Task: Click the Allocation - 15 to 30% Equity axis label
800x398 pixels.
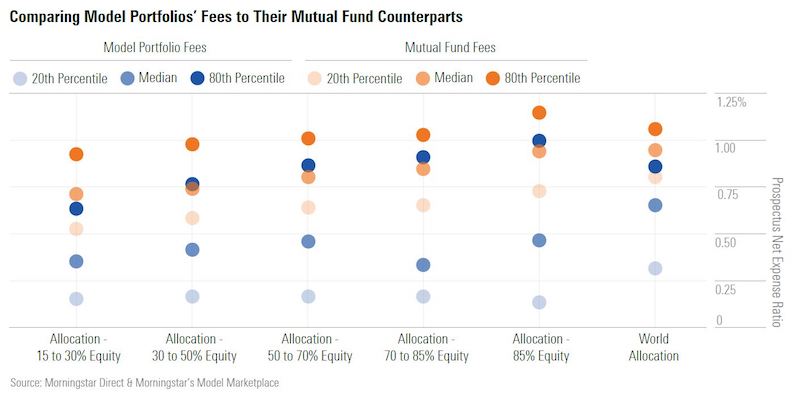Action: pyautogui.click(x=78, y=347)
